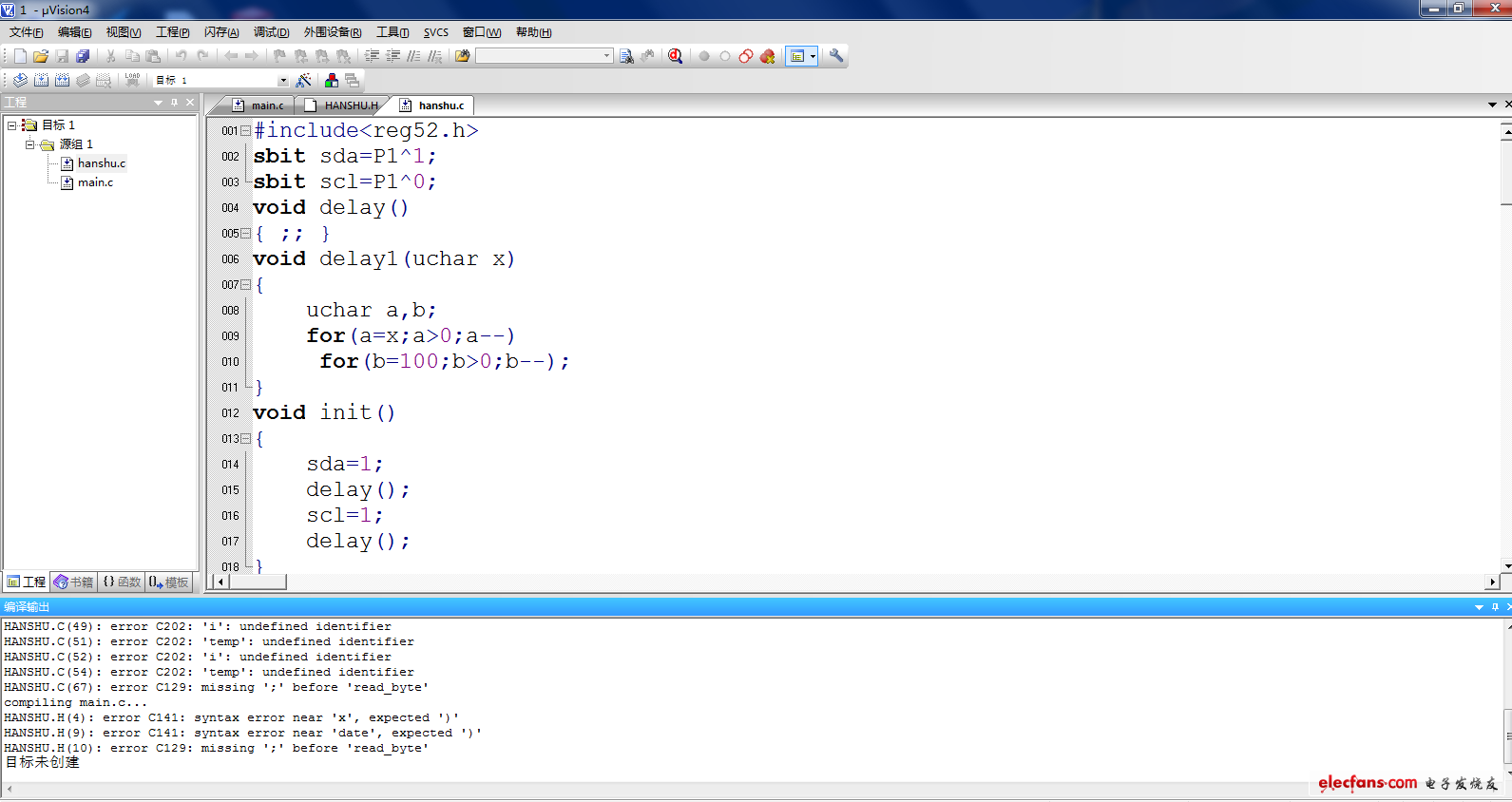Start the debug session icon
This screenshot has height=802, width=1512.
pyautogui.click(x=675, y=56)
